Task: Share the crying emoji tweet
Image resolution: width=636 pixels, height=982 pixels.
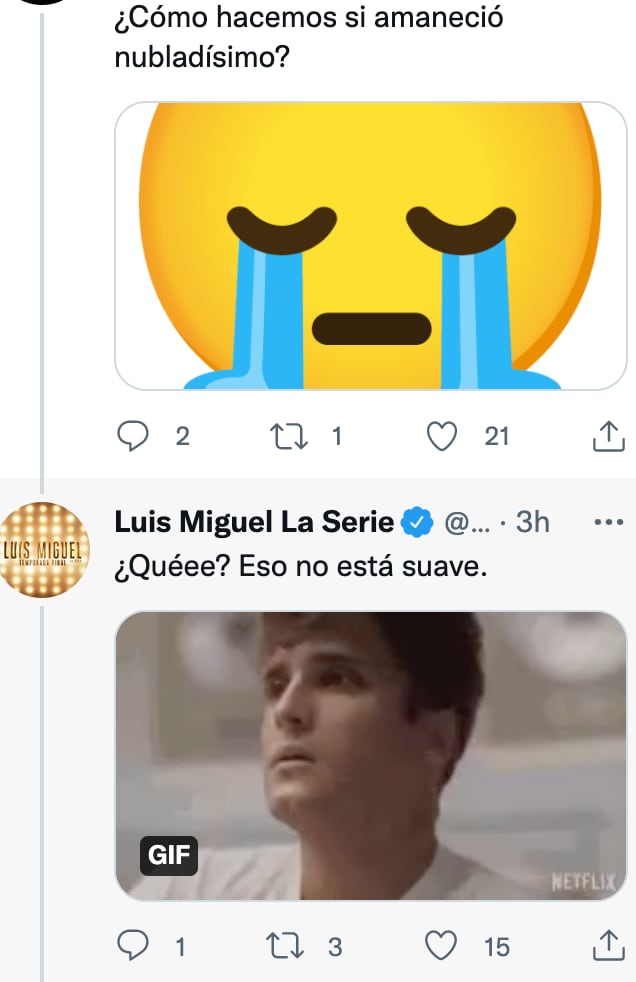Action: (x=608, y=434)
